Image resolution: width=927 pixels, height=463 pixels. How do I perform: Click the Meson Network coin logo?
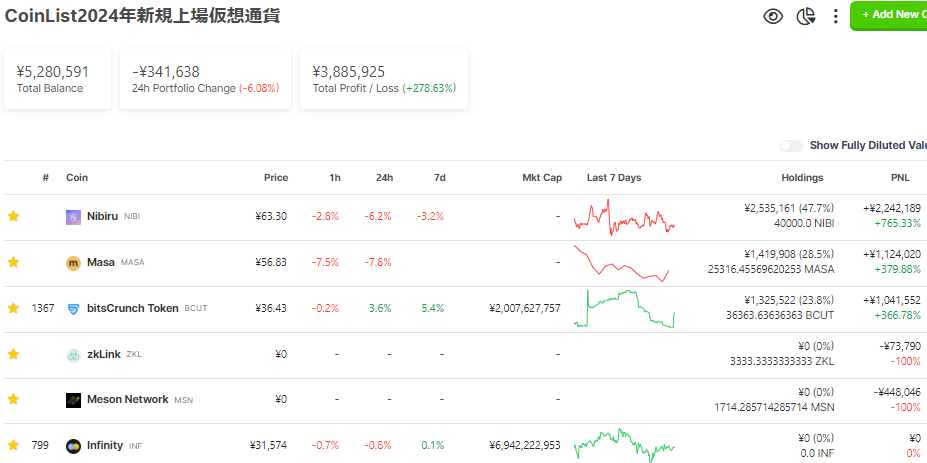tap(73, 400)
